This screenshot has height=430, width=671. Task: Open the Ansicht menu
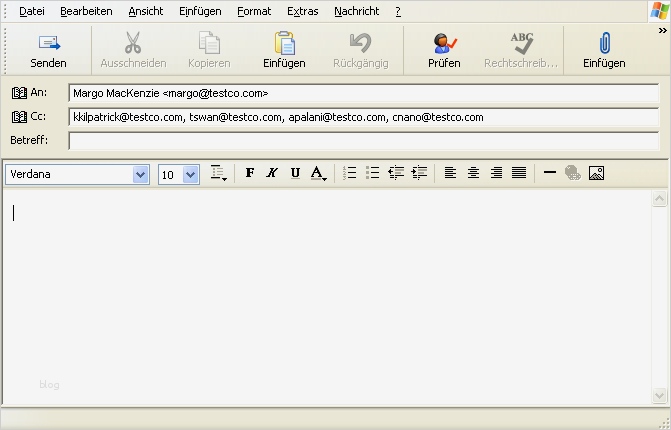(145, 11)
